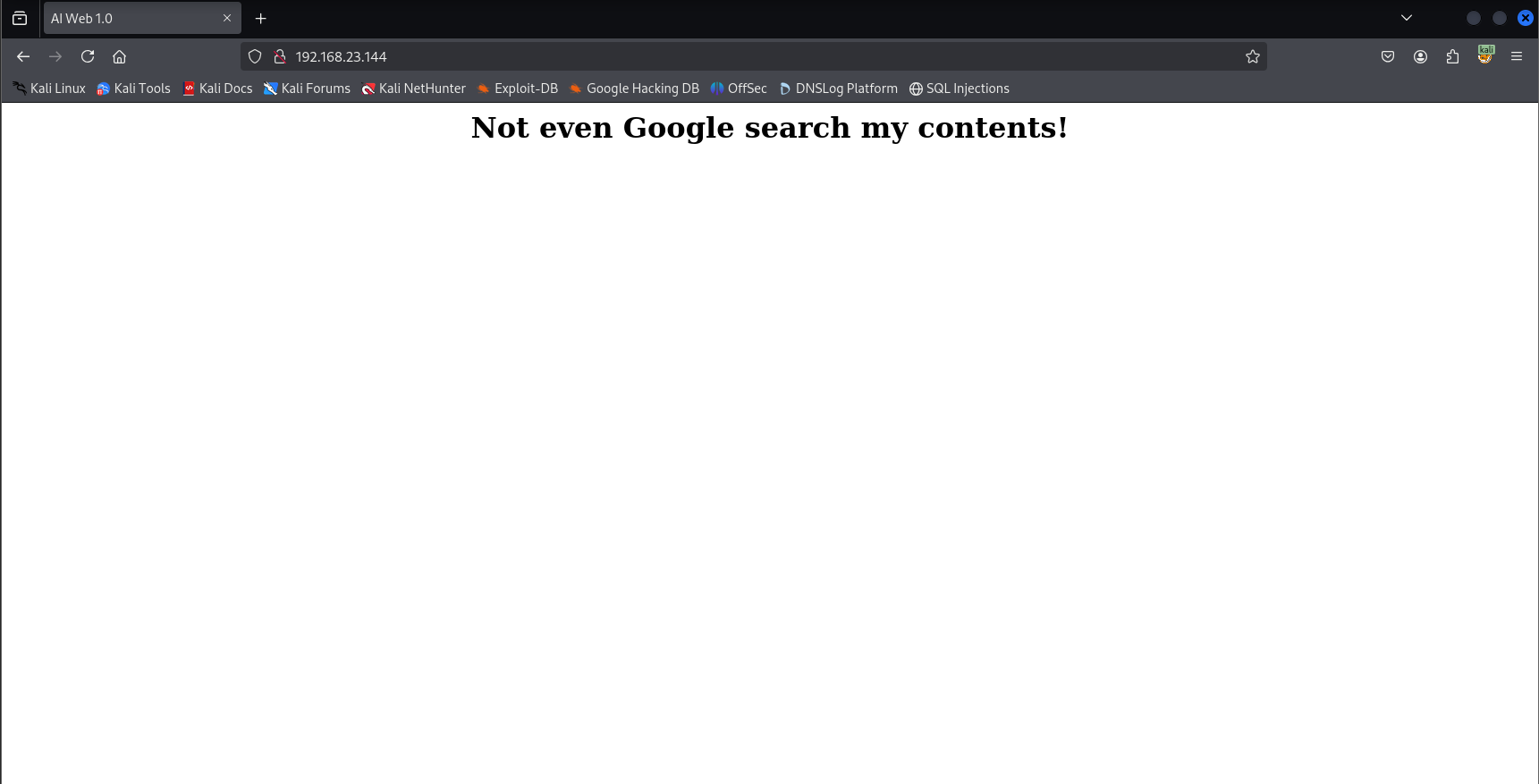The image size is (1539, 784).
Task: Bookmark this page with the star
Action: [1252, 56]
